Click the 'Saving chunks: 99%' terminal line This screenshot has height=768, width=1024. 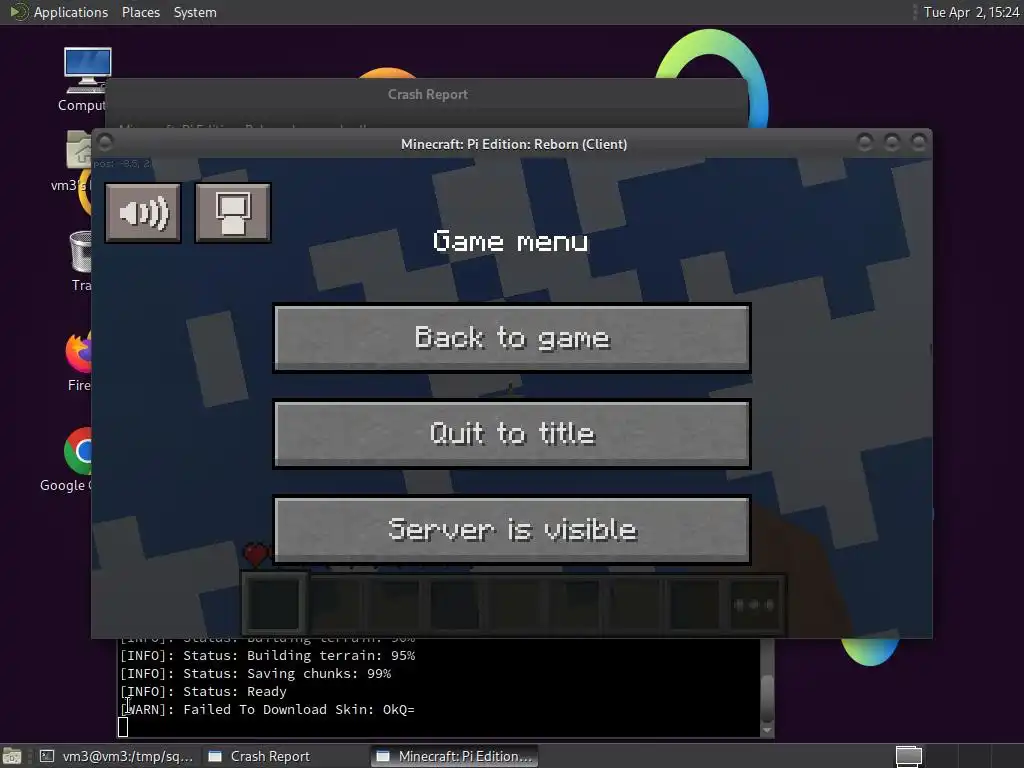(255, 673)
